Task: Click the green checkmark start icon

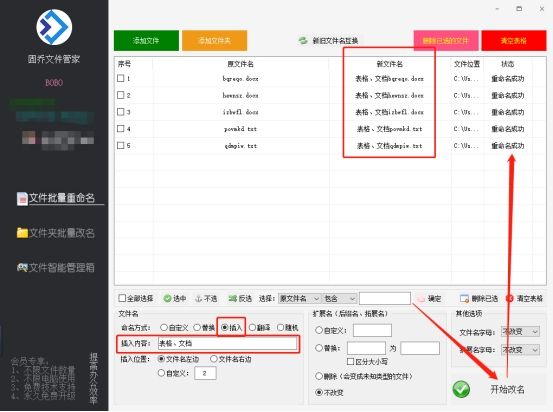Action: [461, 389]
